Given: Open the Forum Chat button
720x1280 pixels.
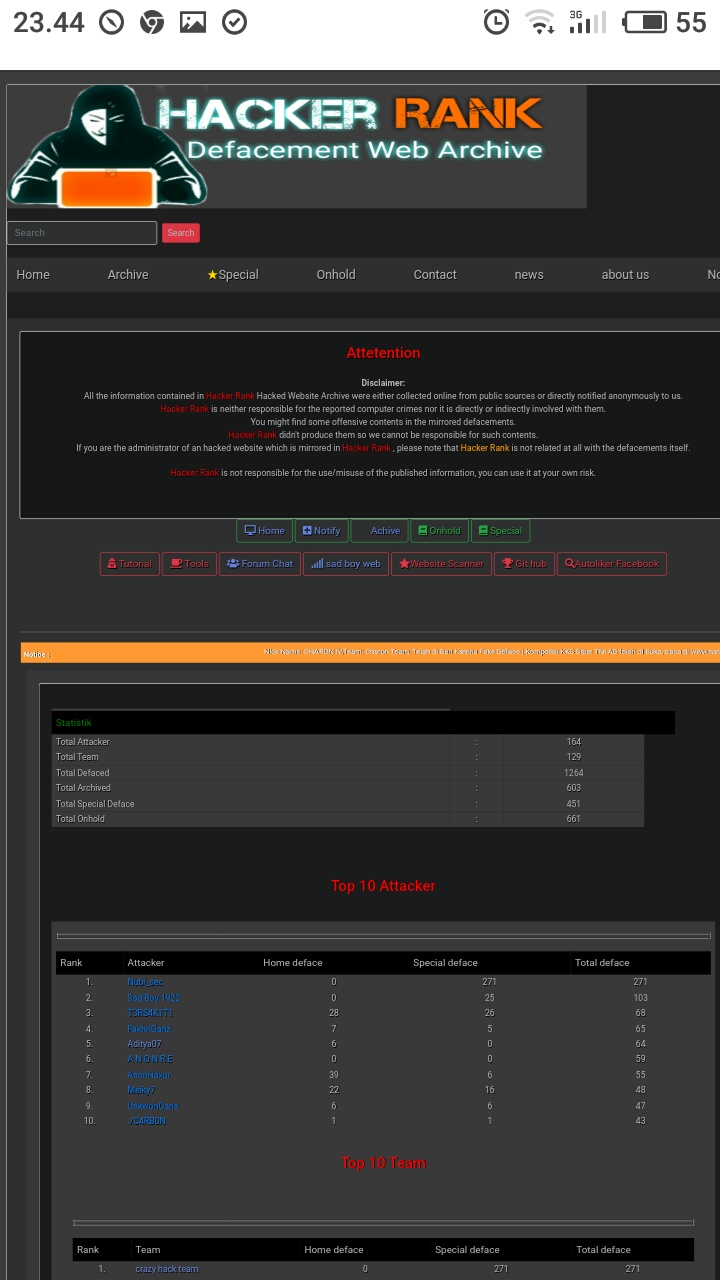Looking at the screenshot, I should 260,564.
